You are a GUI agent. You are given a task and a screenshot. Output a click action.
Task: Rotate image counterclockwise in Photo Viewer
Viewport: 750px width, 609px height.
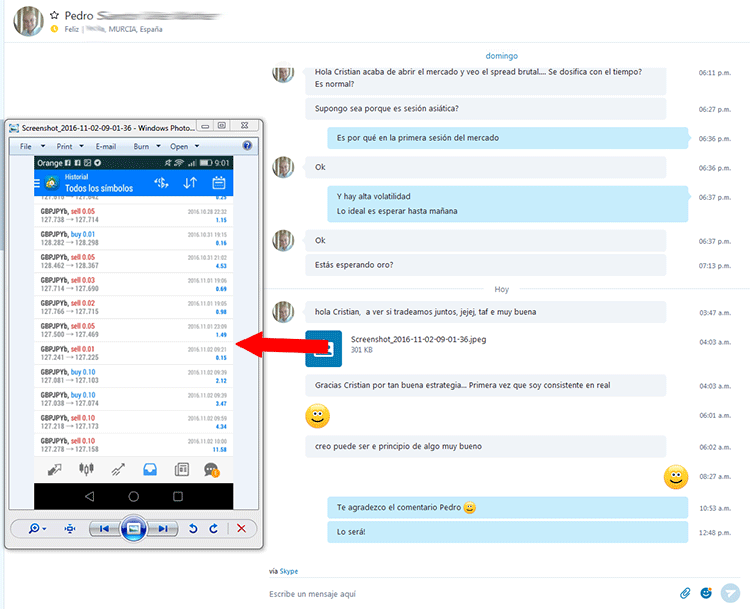[x=193, y=529]
